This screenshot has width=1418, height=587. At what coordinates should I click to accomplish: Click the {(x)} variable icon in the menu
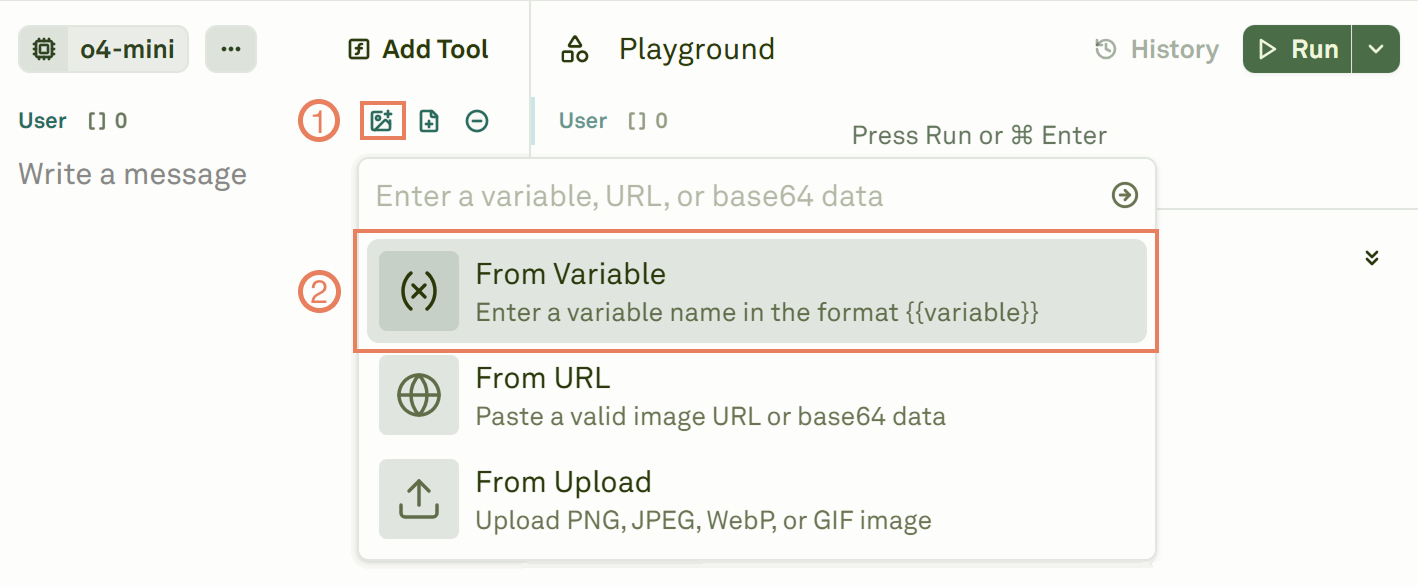pos(419,290)
